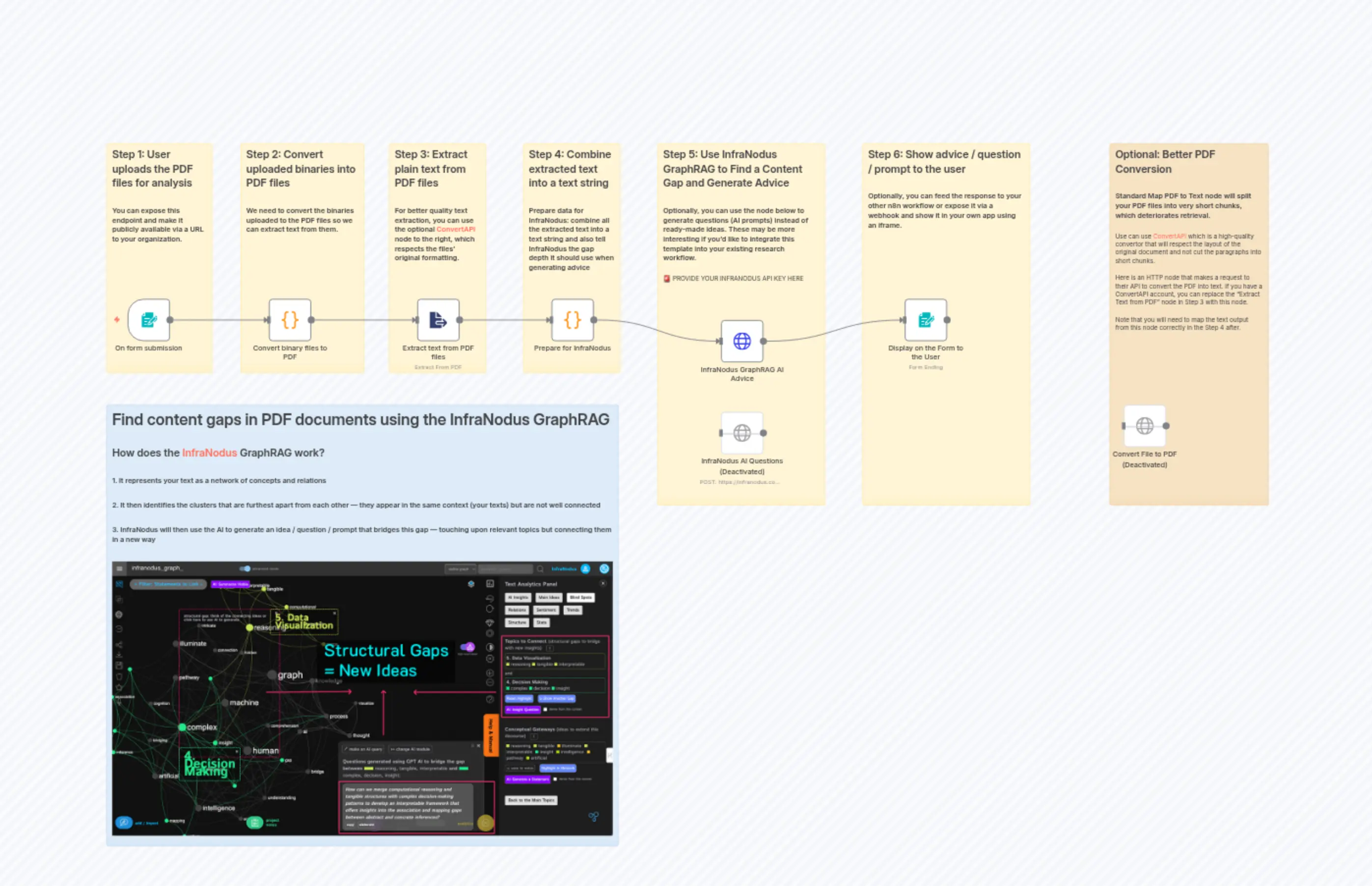Switch to the "Blind Spots" tab
The image size is (1372, 886).
pyautogui.click(x=581, y=598)
